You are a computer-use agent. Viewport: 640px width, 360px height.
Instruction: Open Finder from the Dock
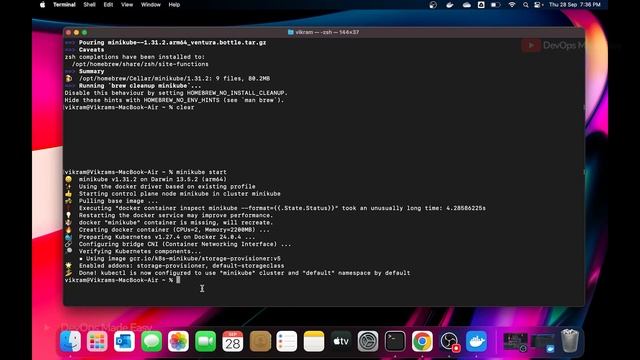[70, 341]
